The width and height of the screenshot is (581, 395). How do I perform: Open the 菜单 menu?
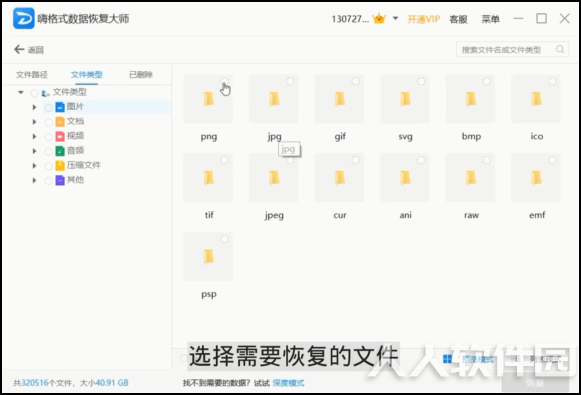pyautogui.click(x=490, y=19)
